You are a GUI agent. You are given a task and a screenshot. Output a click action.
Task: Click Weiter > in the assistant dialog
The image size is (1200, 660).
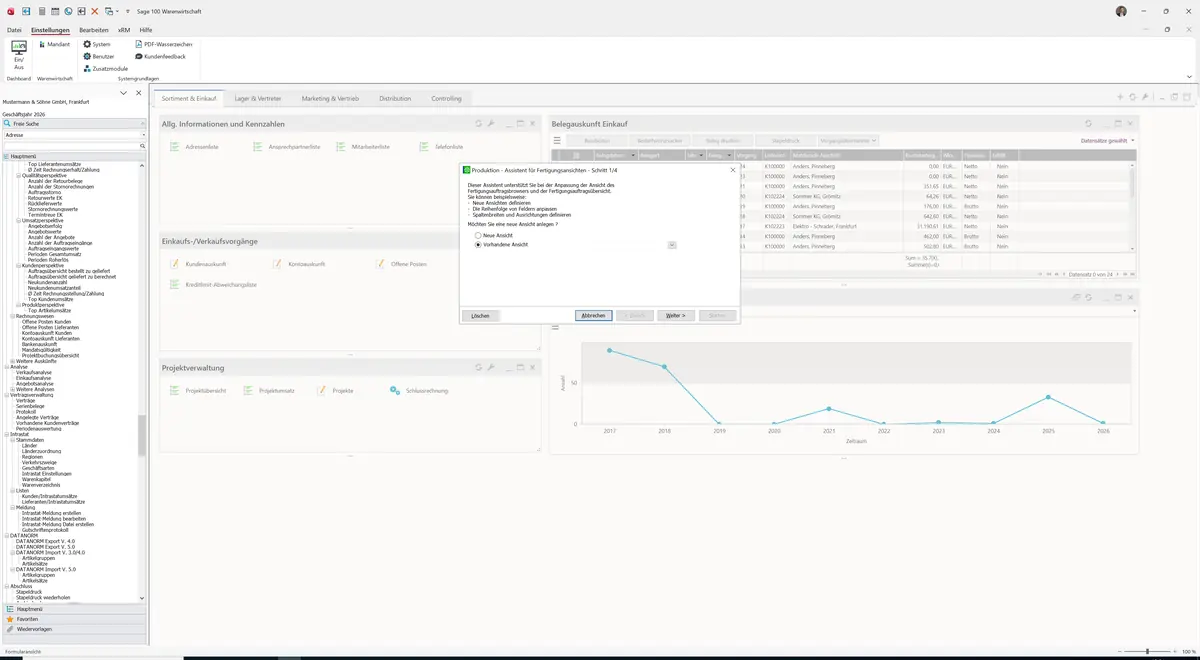(x=676, y=315)
